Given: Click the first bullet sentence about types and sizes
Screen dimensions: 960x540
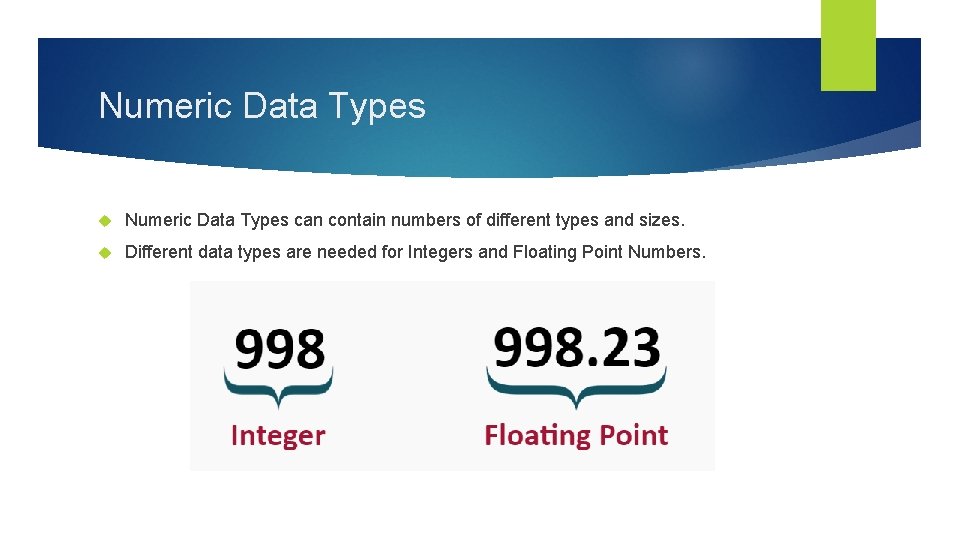Looking at the screenshot, I should (x=405, y=220).
